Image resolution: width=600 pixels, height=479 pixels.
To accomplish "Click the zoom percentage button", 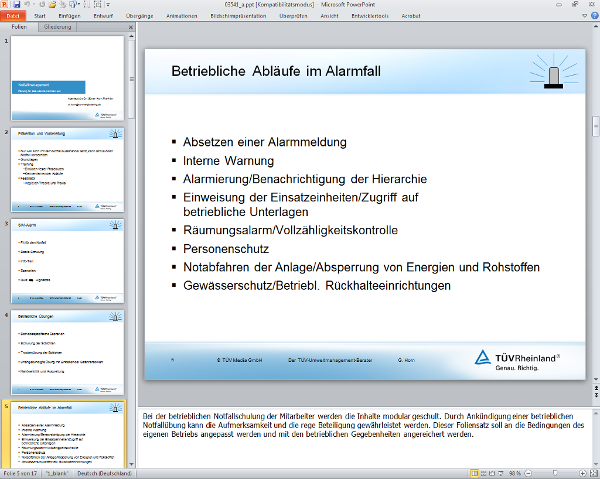I will pos(514,473).
